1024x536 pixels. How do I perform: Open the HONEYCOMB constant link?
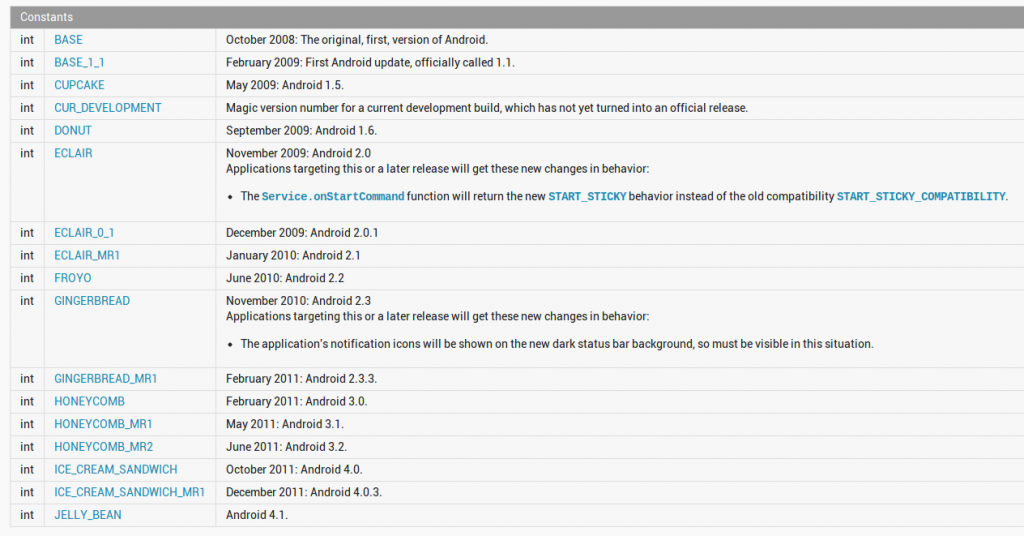[89, 402]
